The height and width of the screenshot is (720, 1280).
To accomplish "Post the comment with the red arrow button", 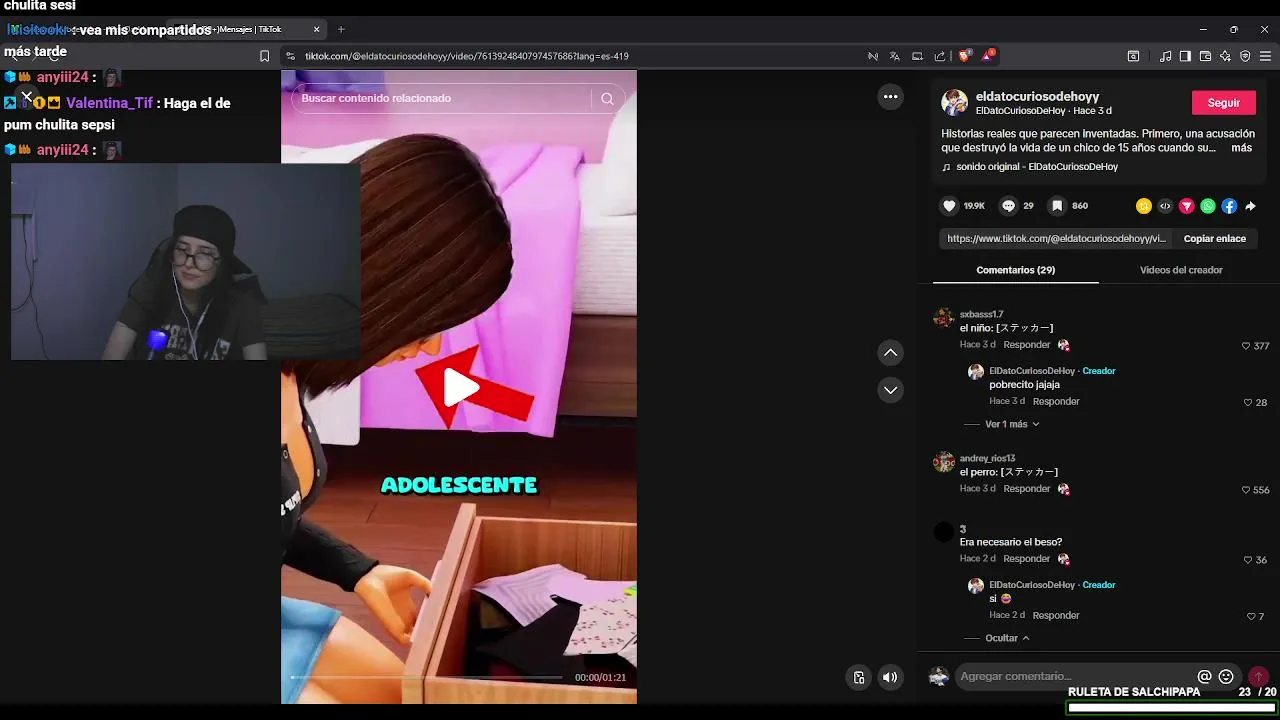I will [x=1258, y=677].
